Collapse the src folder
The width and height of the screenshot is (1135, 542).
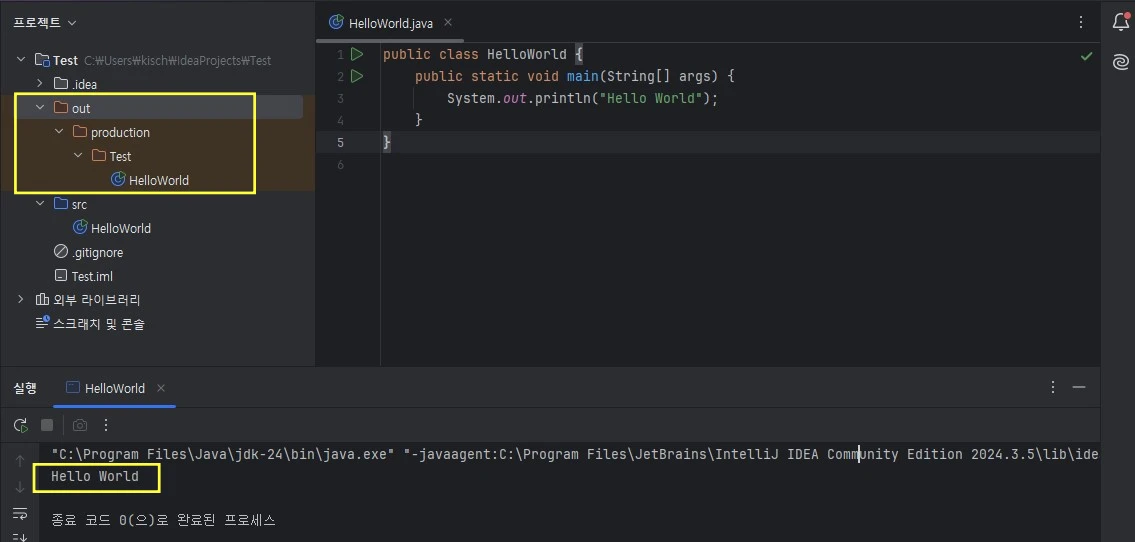click(40, 204)
